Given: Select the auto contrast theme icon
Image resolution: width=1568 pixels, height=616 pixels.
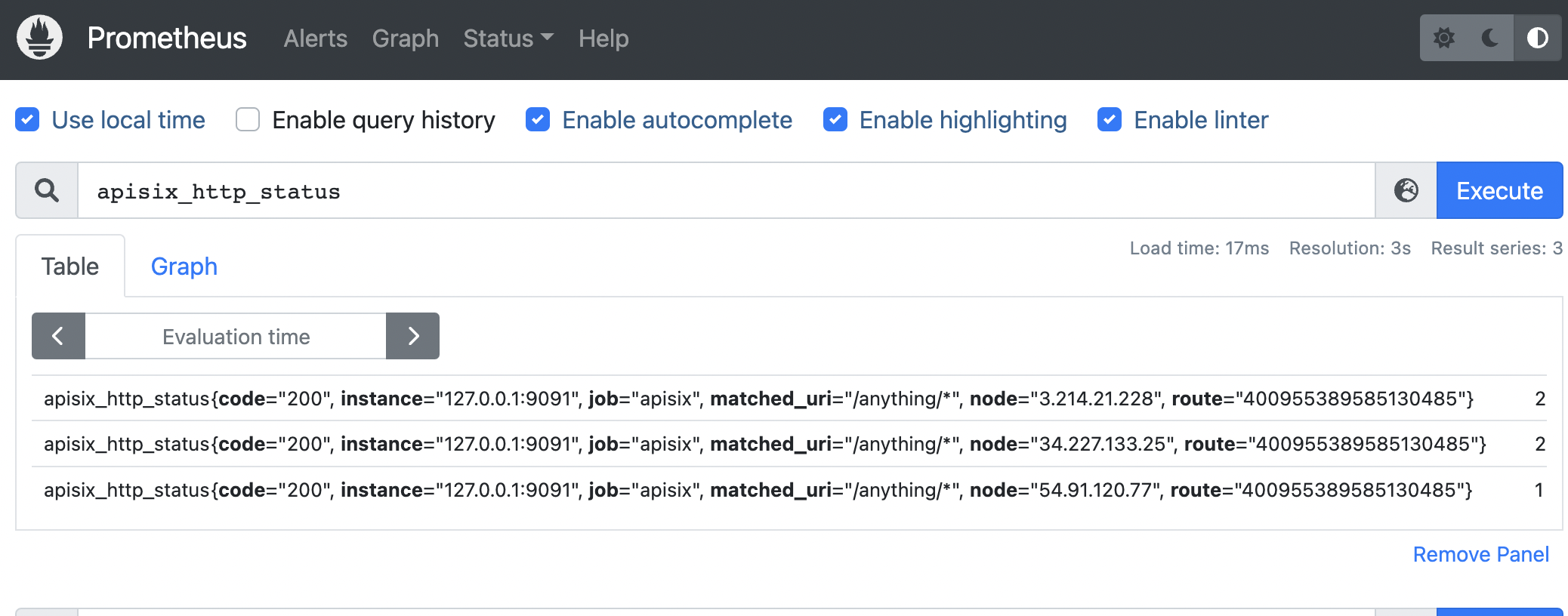Looking at the screenshot, I should (x=1537, y=38).
